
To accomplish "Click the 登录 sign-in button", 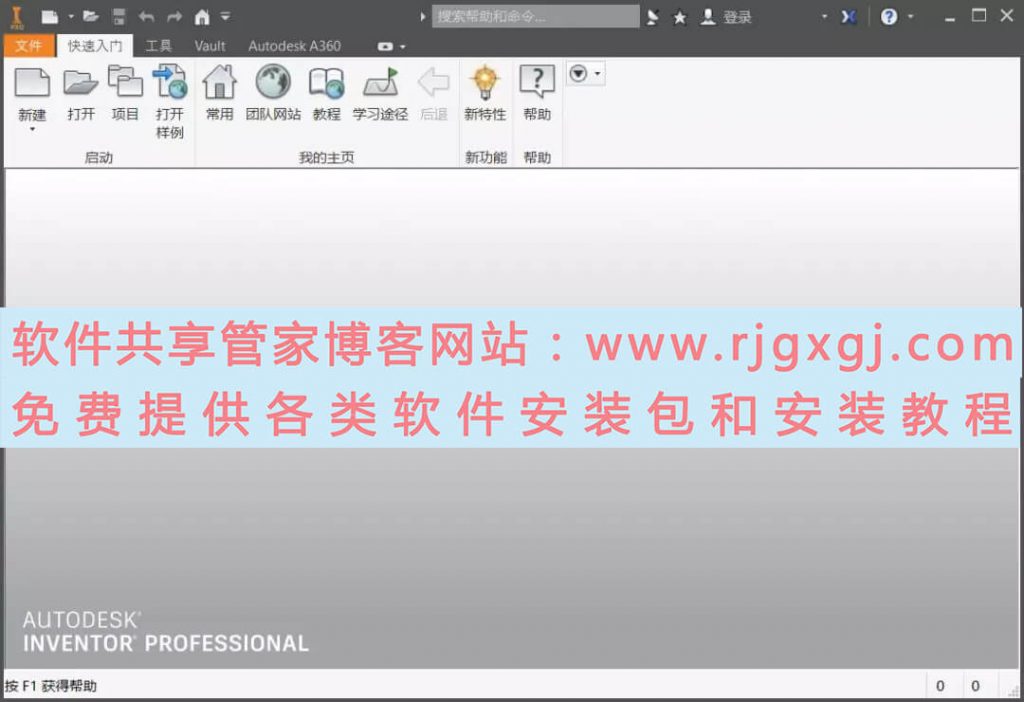I will [726, 18].
